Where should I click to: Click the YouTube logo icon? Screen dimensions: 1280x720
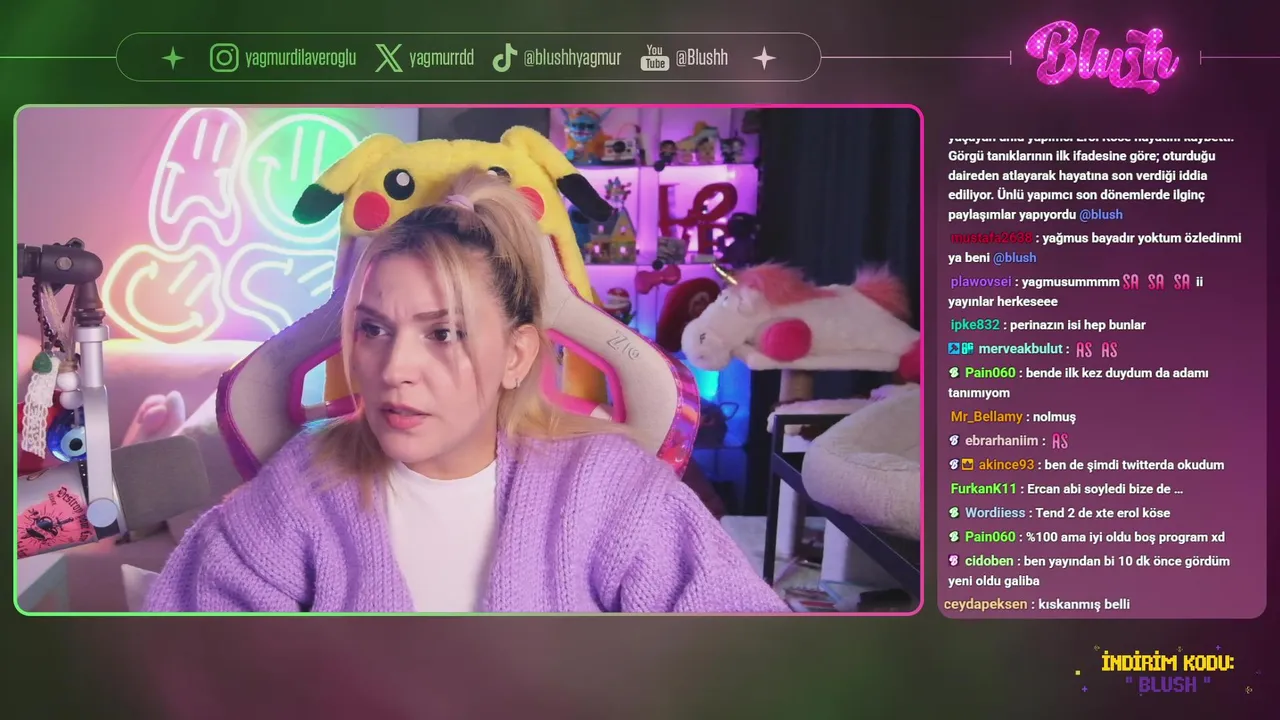(x=655, y=58)
